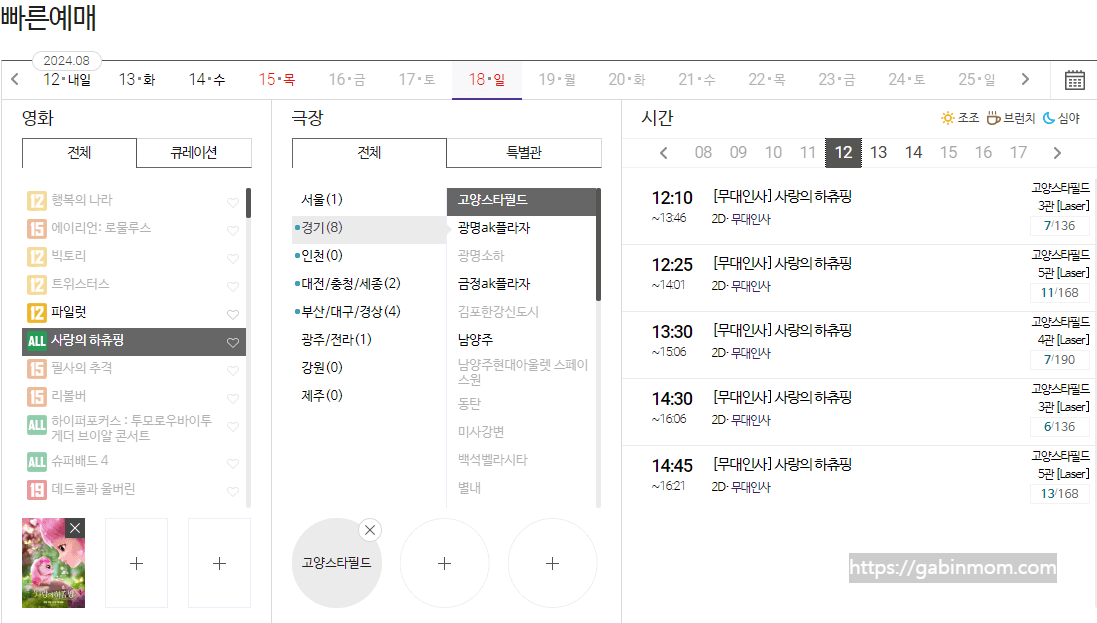
Task: Switch to the 큐레이션 tab
Action: 193,153
